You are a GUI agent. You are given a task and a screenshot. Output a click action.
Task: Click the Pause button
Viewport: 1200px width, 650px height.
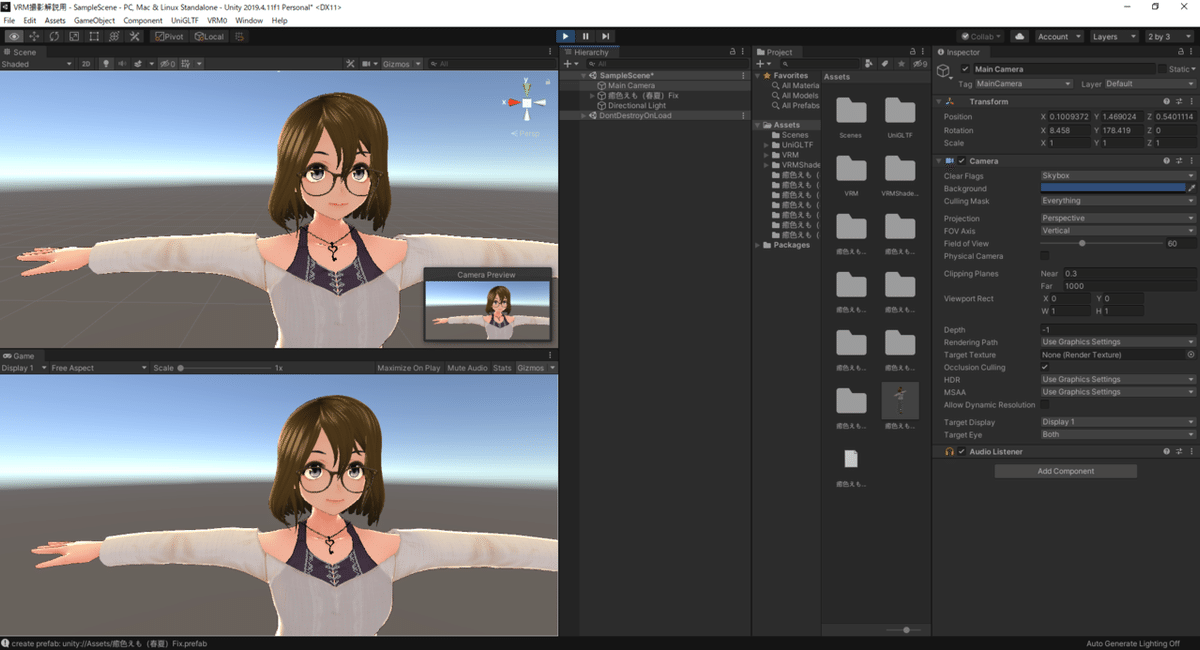pos(585,36)
